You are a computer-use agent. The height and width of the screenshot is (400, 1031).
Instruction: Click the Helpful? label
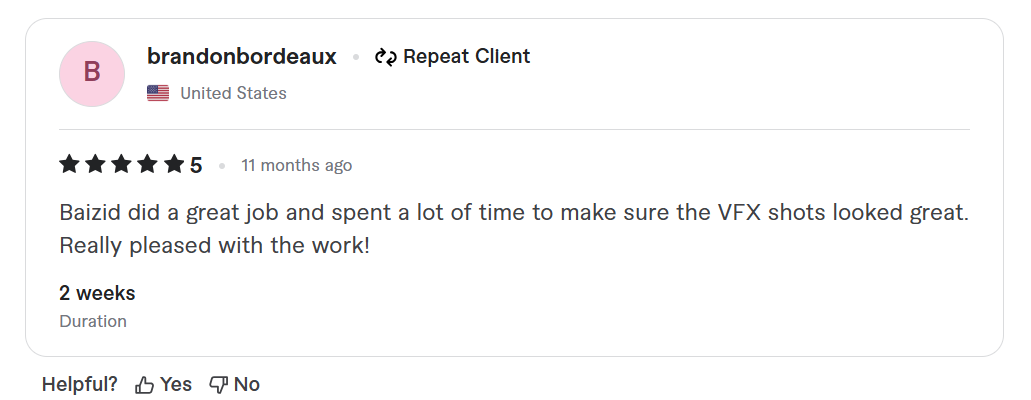[80, 384]
